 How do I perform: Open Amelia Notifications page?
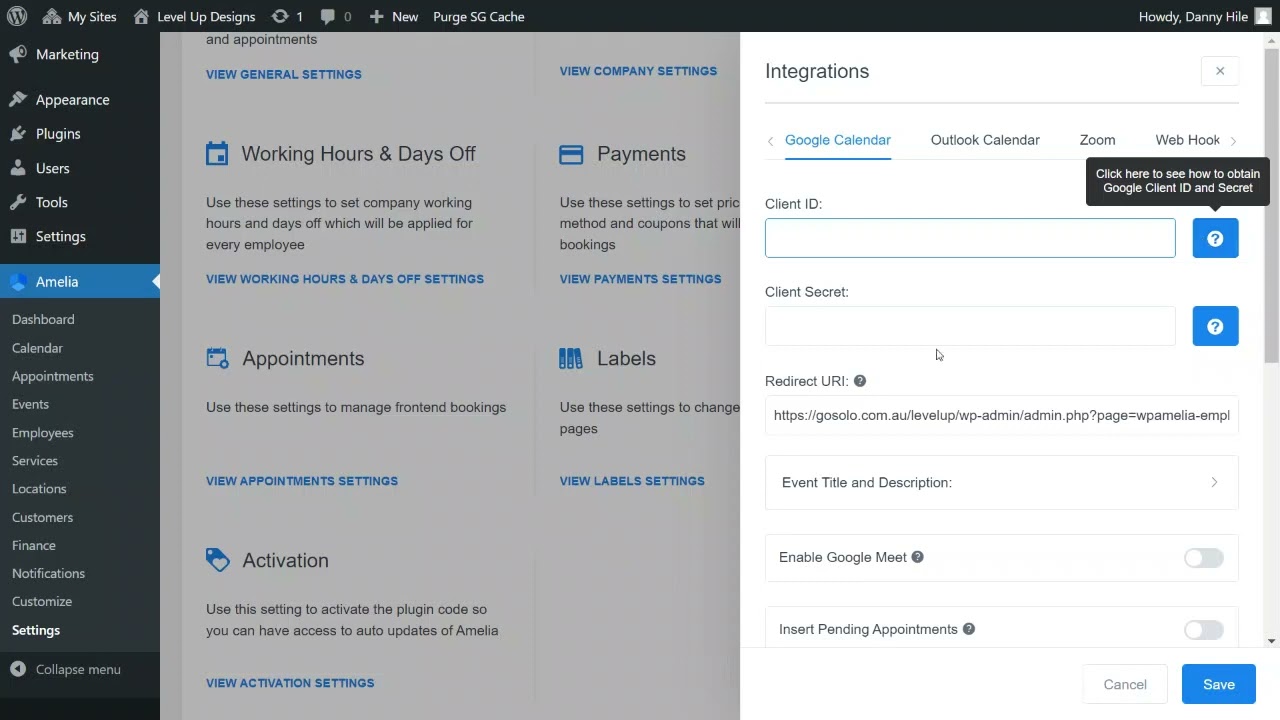48,573
